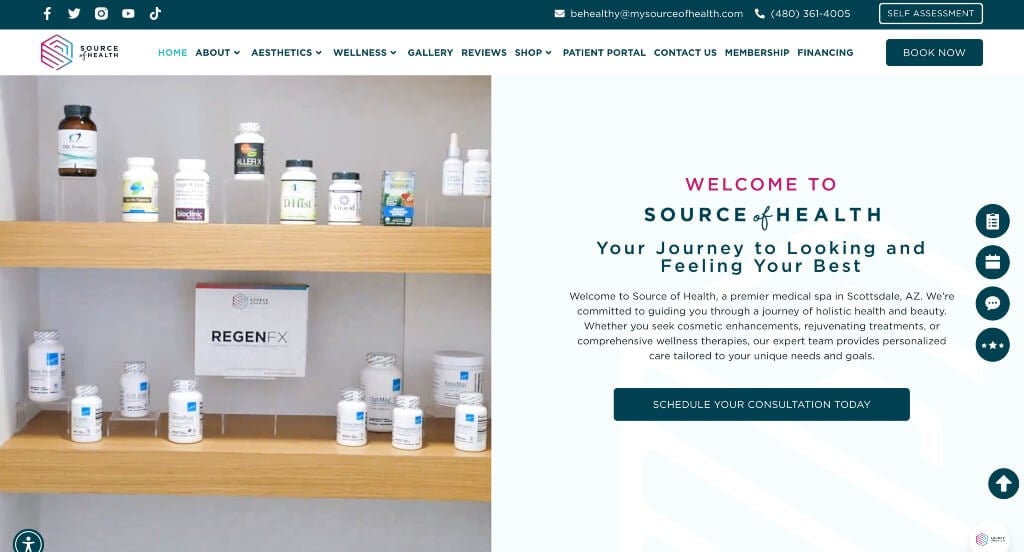Open the Facebook social icon
1024x552 pixels.
(47, 14)
